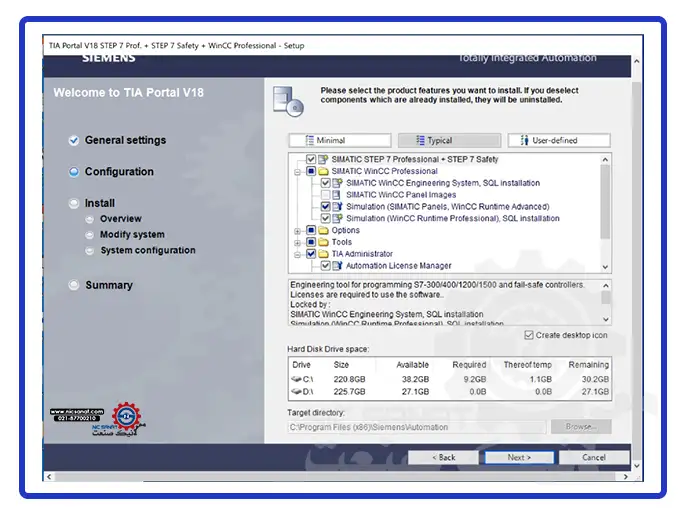Toggle SIMATIC STEP 7 Professional + Safety checkbox
The width and height of the screenshot is (686, 516).
311,159
